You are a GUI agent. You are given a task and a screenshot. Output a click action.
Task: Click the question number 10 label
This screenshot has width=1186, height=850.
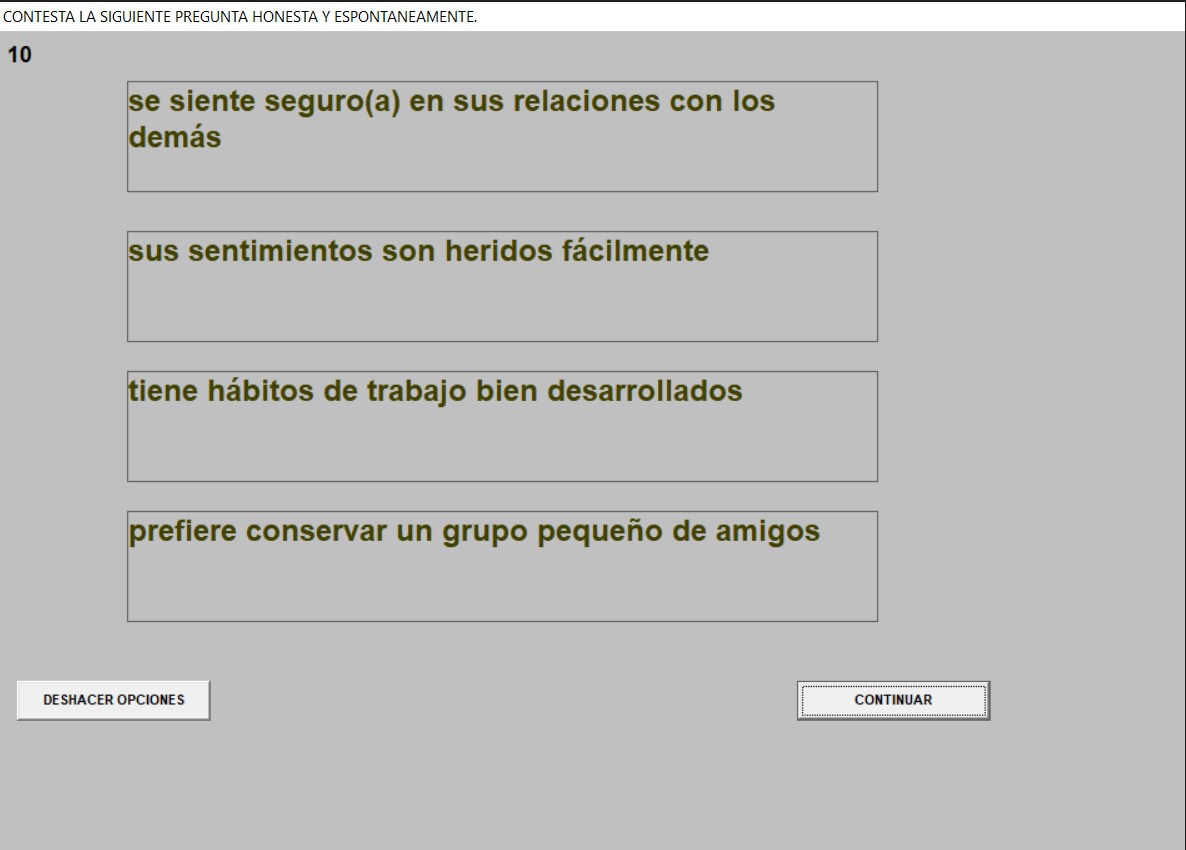tap(20, 54)
